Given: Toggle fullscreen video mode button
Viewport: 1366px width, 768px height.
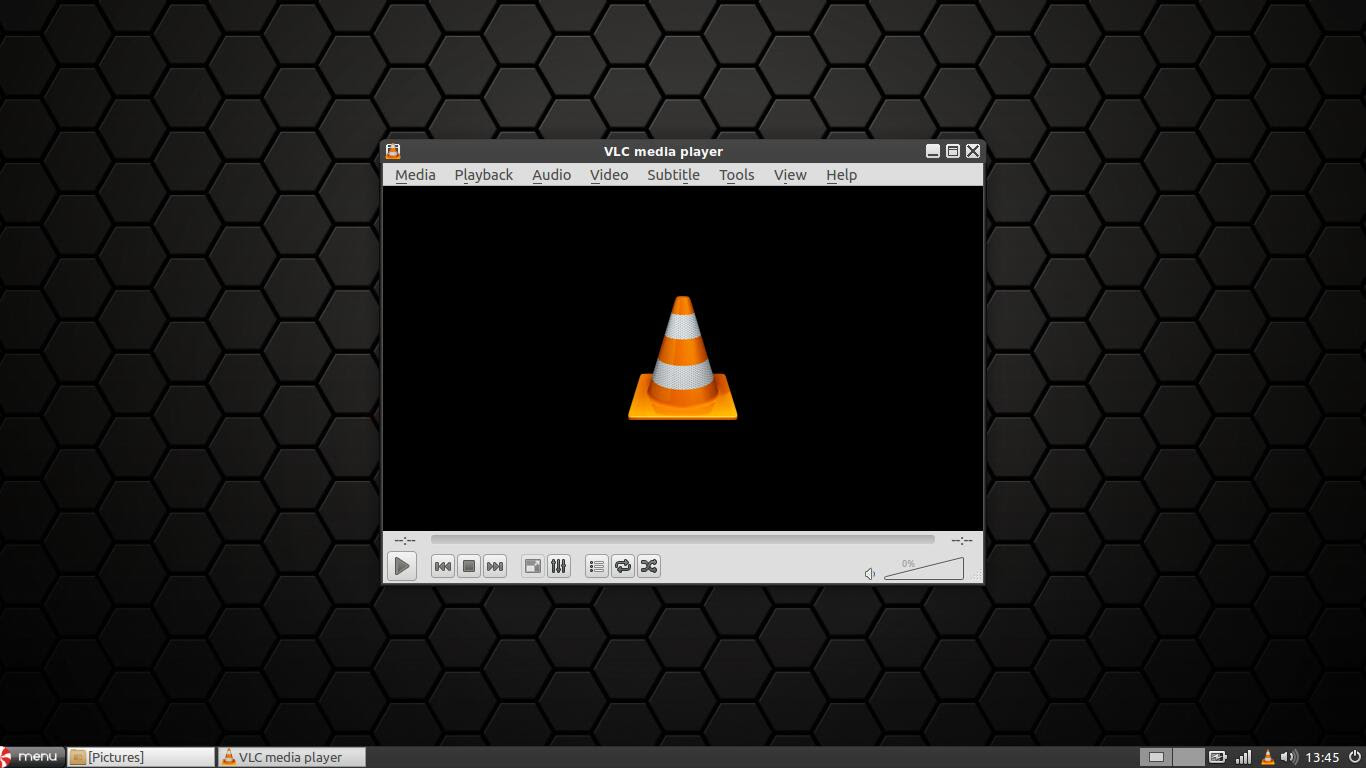Looking at the screenshot, I should [533, 566].
